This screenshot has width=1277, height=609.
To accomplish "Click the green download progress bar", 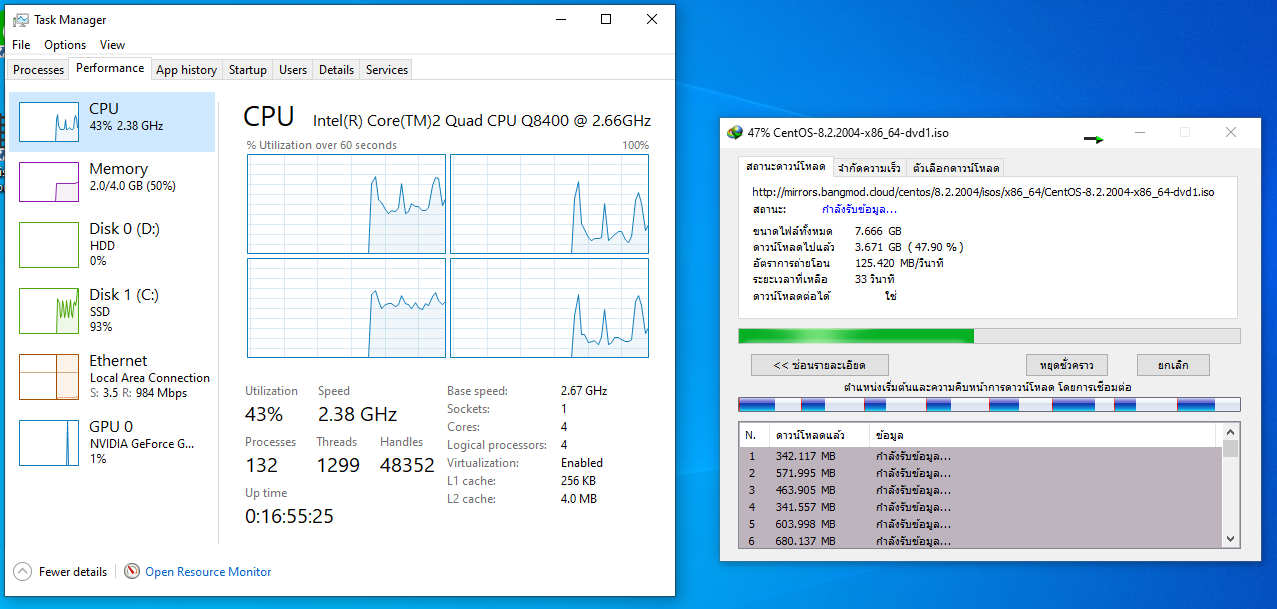I will 989,336.
